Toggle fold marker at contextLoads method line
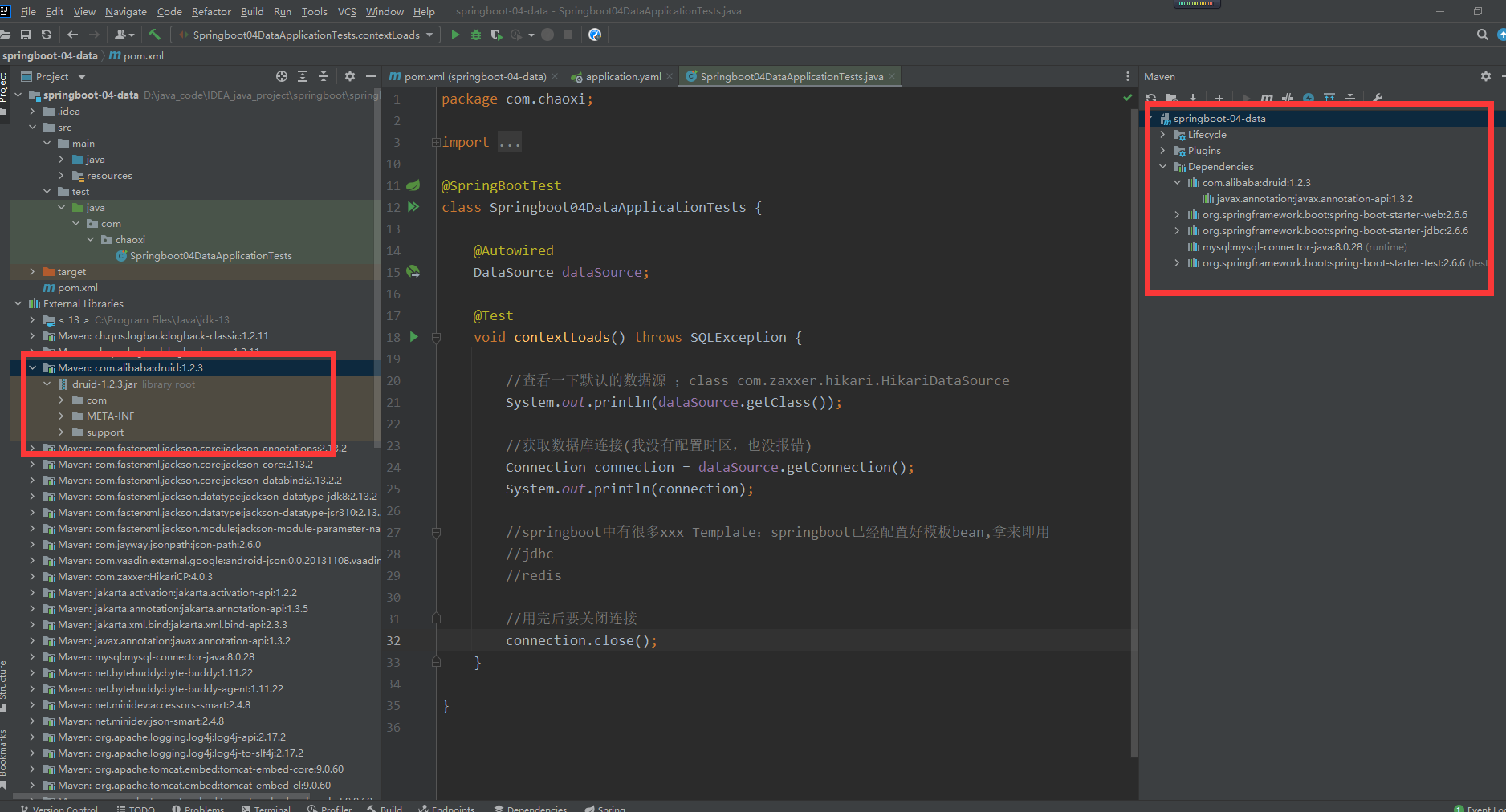This screenshot has width=1506, height=812. [436, 337]
